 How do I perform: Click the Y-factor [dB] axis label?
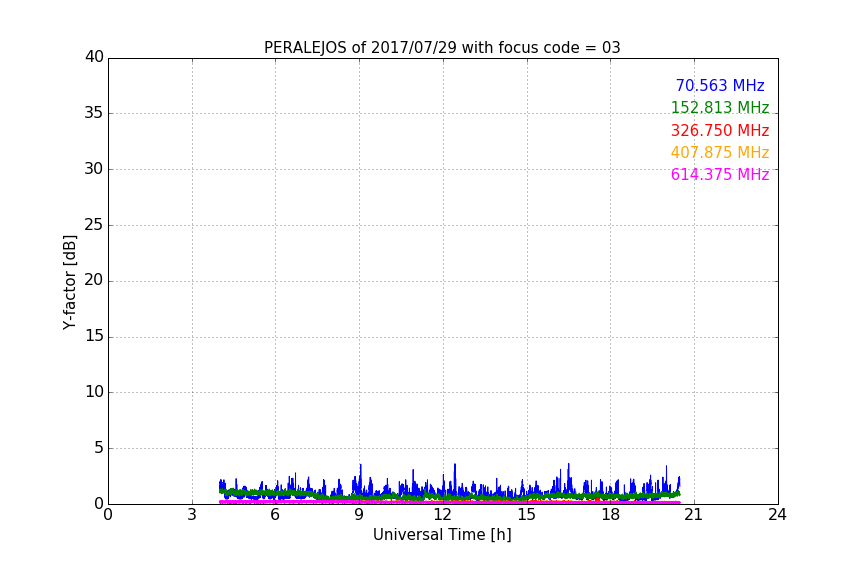click(x=69, y=282)
